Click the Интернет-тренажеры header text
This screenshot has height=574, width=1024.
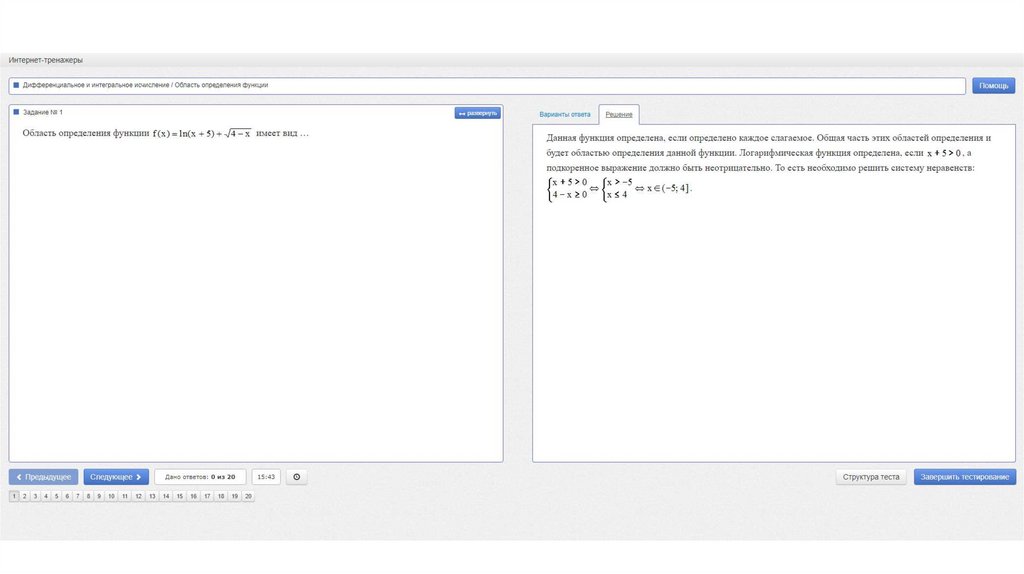[46, 60]
